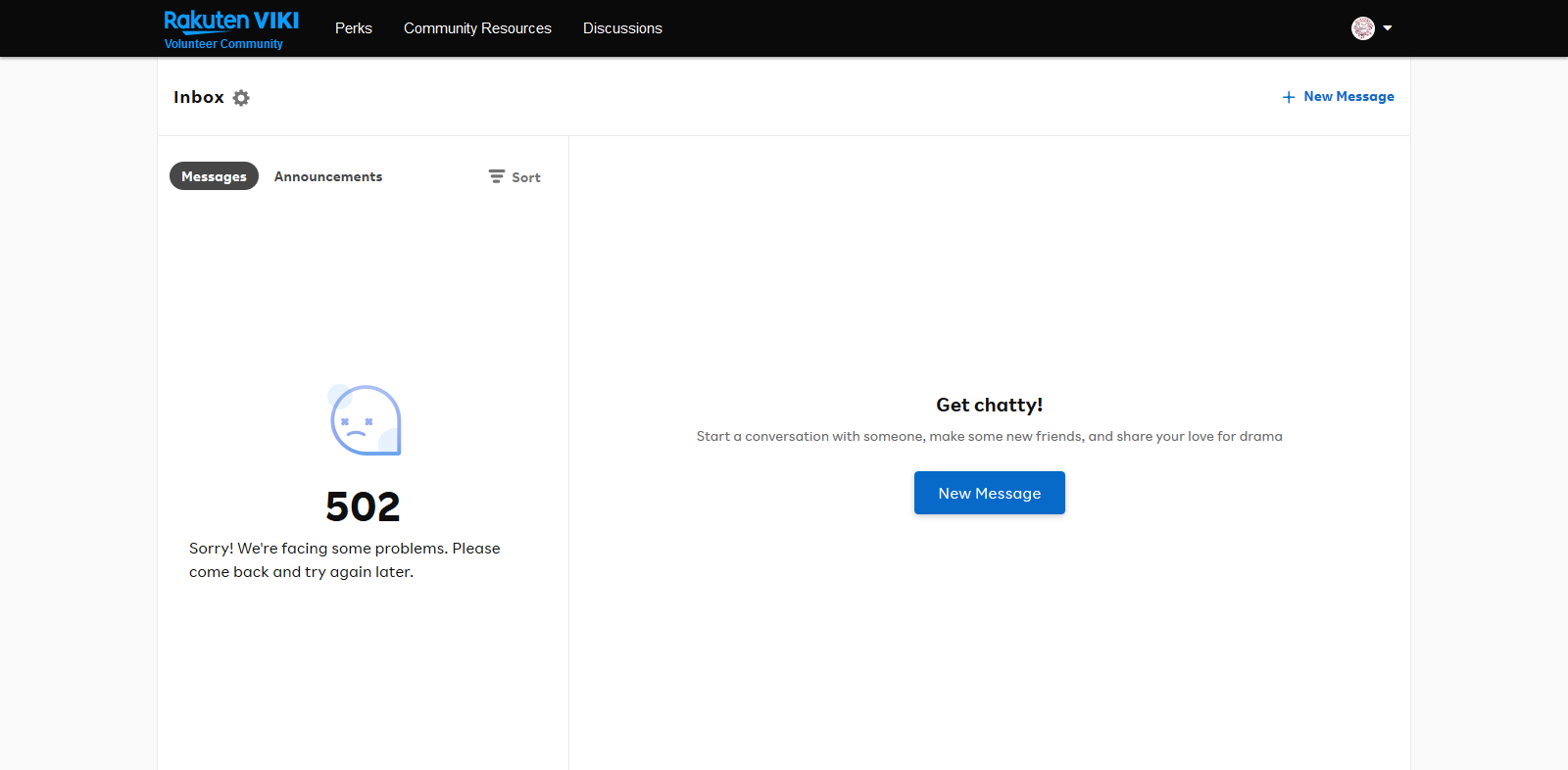Image resolution: width=1568 pixels, height=770 pixels.
Task: Click New Message link in Inbox header
Action: pyautogui.click(x=1348, y=97)
